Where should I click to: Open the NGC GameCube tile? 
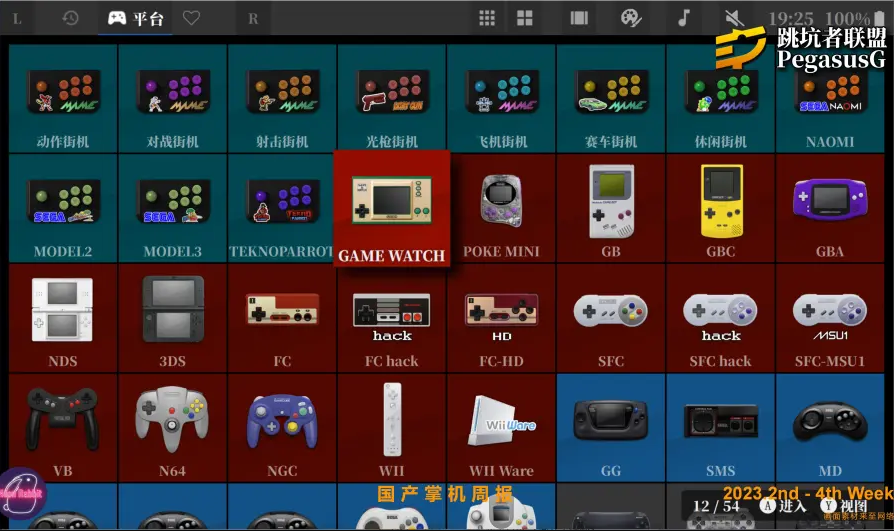(x=282, y=428)
